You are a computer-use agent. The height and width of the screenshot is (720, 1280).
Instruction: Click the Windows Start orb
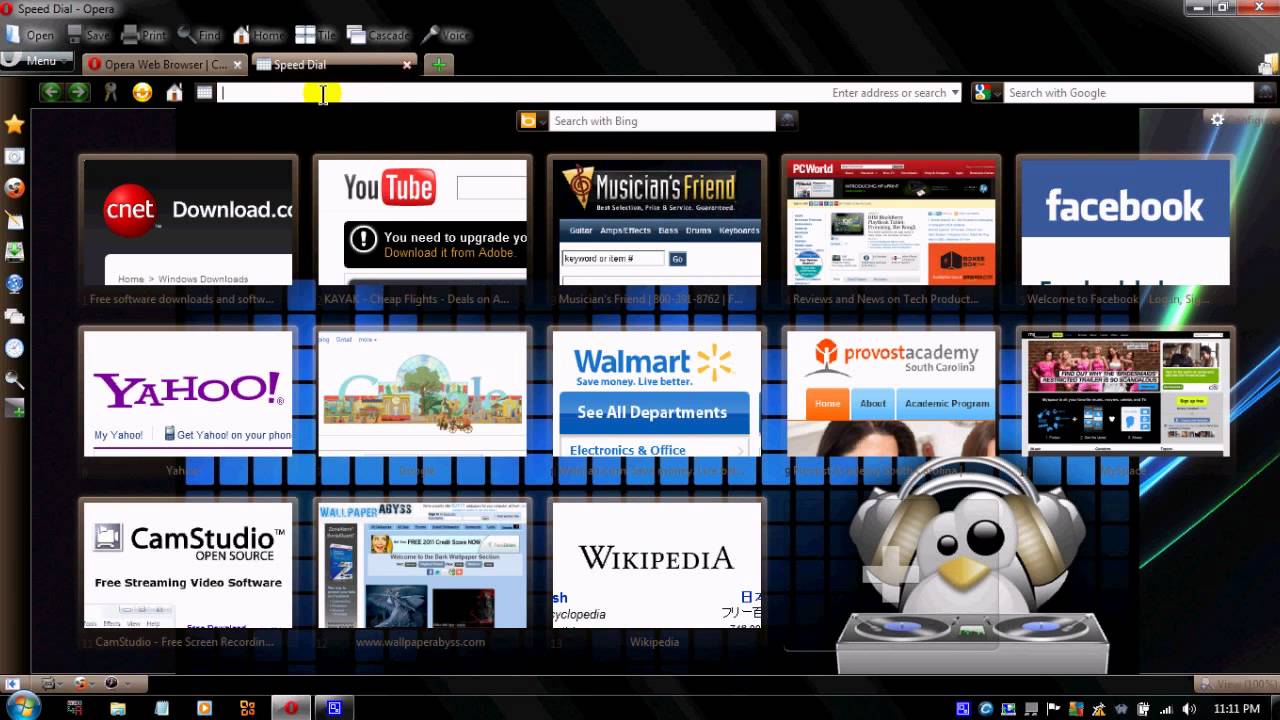click(22, 707)
